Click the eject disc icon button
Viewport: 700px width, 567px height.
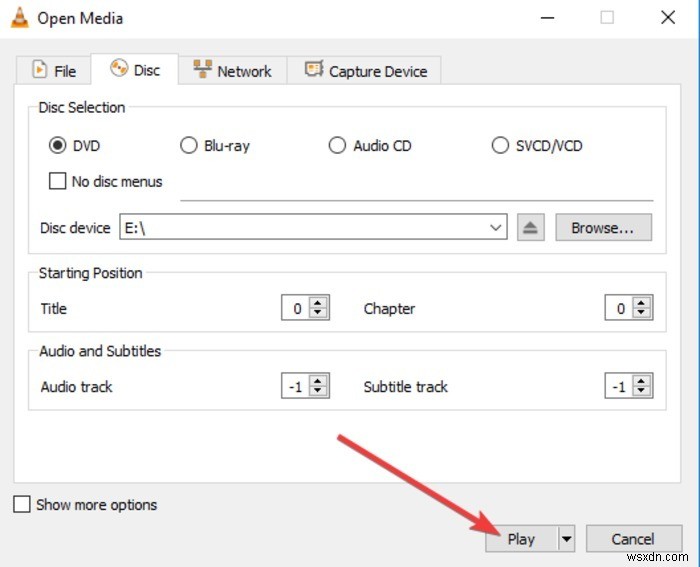pos(530,228)
